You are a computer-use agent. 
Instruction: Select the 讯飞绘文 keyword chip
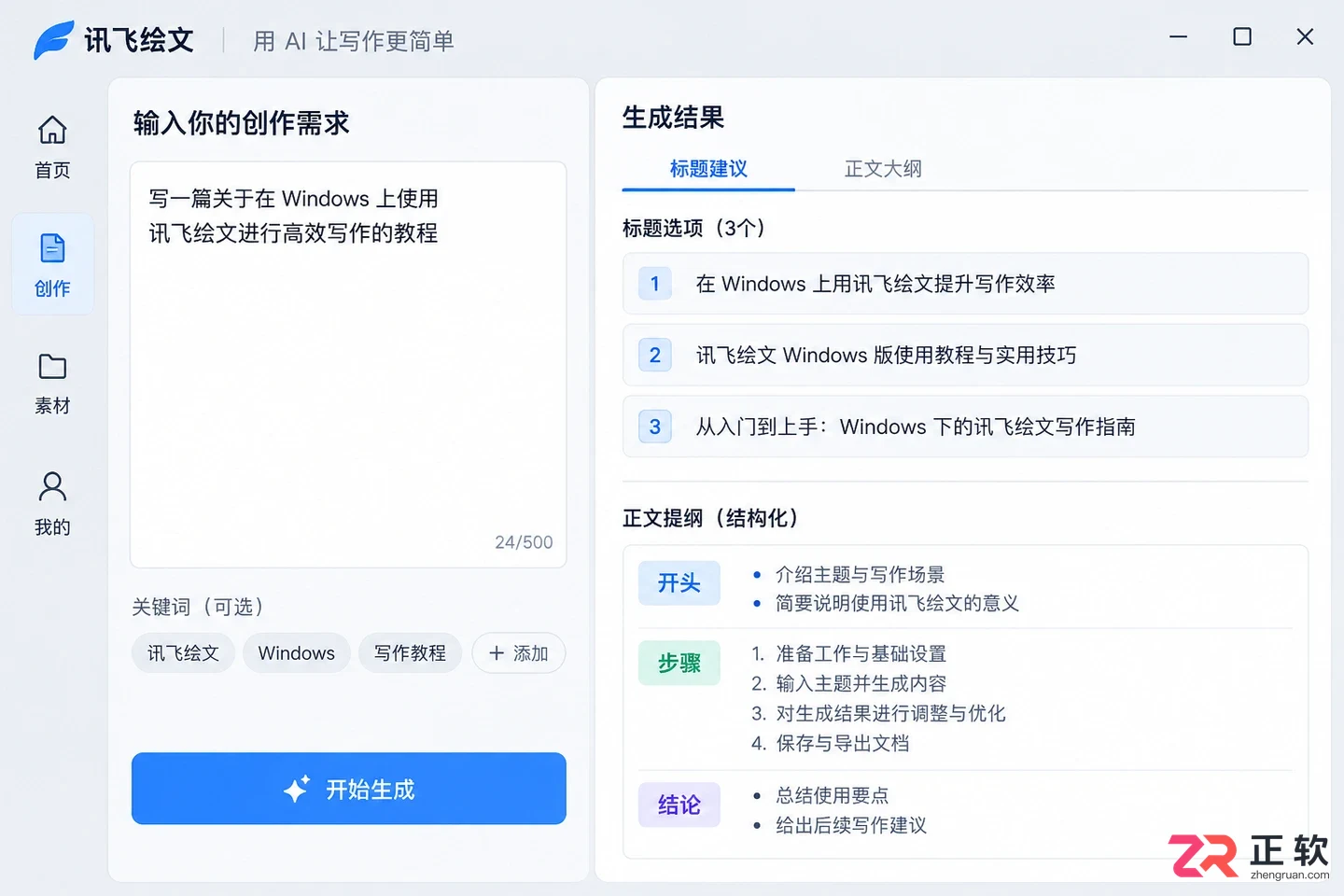pyautogui.click(x=183, y=653)
